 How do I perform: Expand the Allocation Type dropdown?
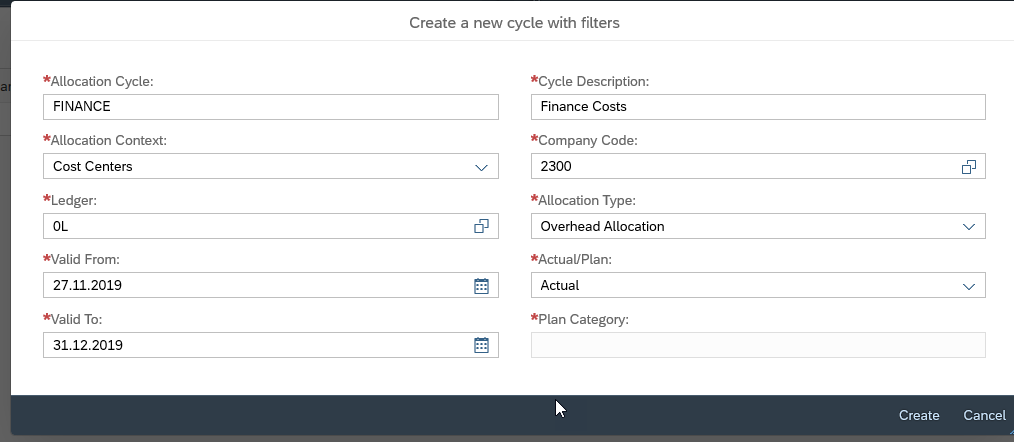(x=968, y=227)
